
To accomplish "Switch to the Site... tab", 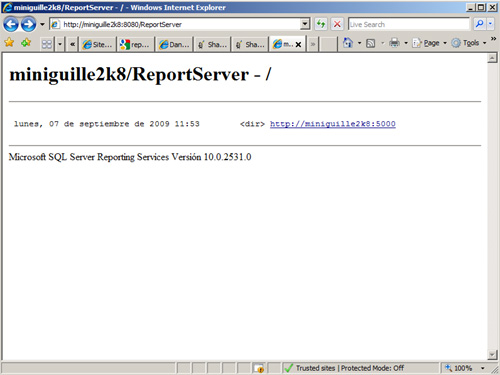I will (x=97, y=44).
